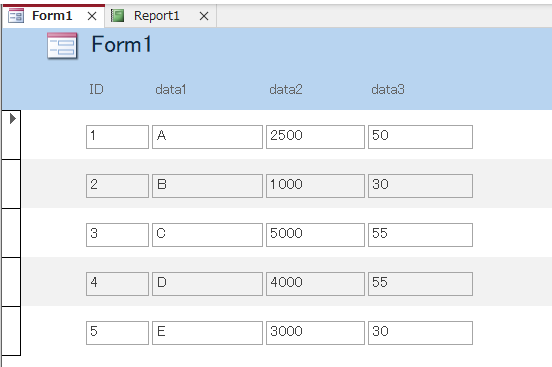Click the data3 field in row E
This screenshot has height=367, width=552.
[x=420, y=332]
